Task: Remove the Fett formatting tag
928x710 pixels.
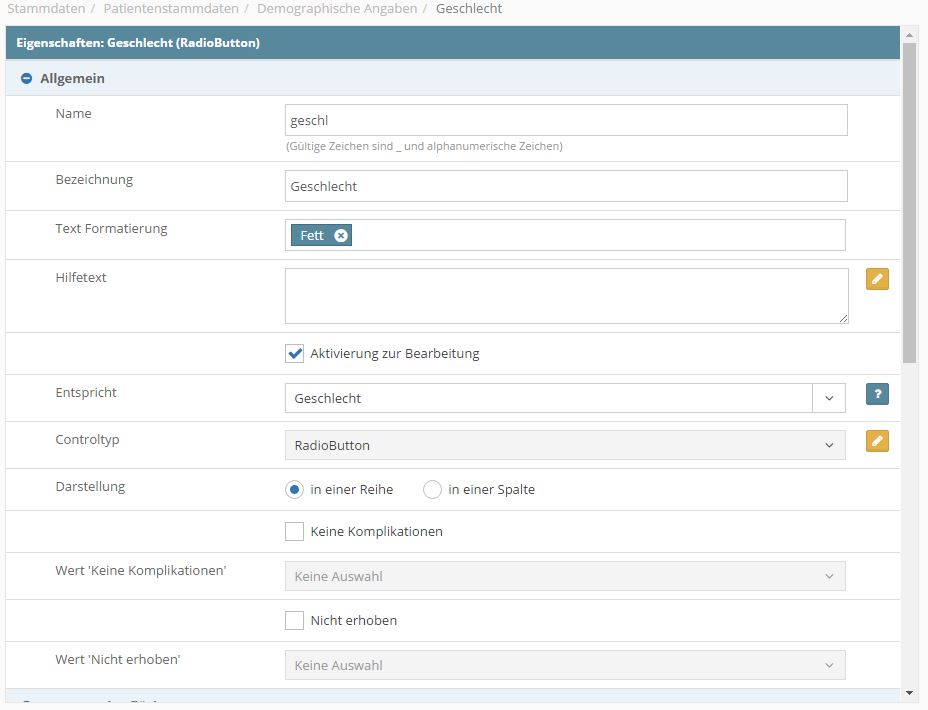Action: pos(341,235)
